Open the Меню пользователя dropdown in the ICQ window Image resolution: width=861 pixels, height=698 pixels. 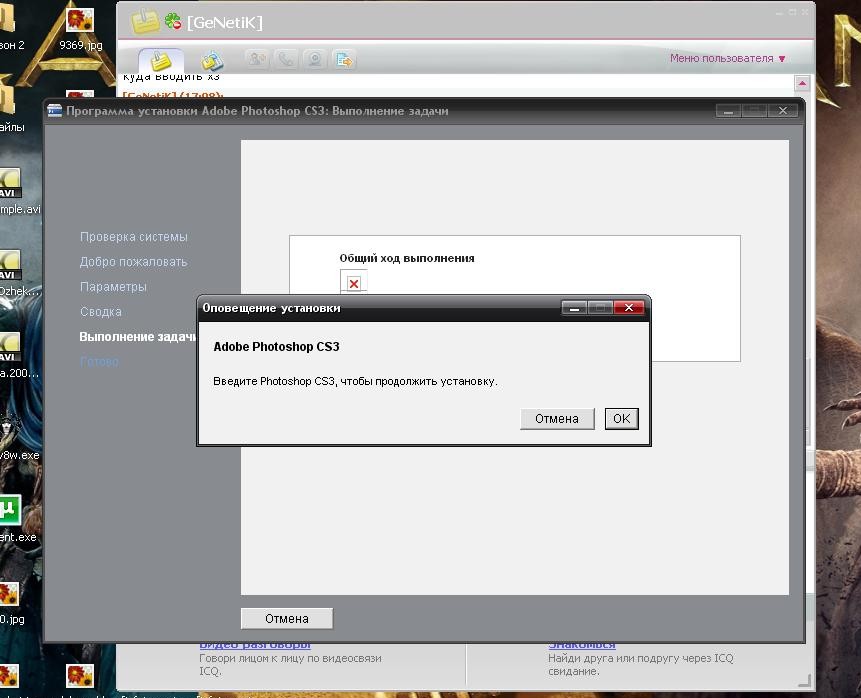[727, 58]
